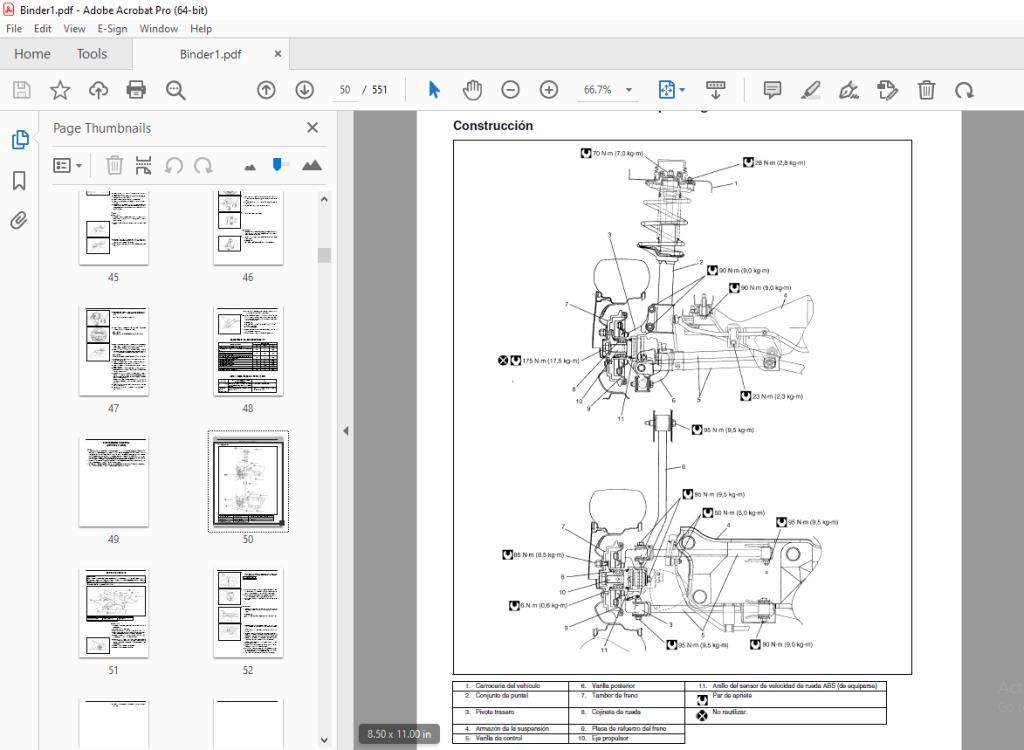Rotate the page with the toolbar rotate icon
The width and height of the screenshot is (1024, 750).
[x=964, y=90]
